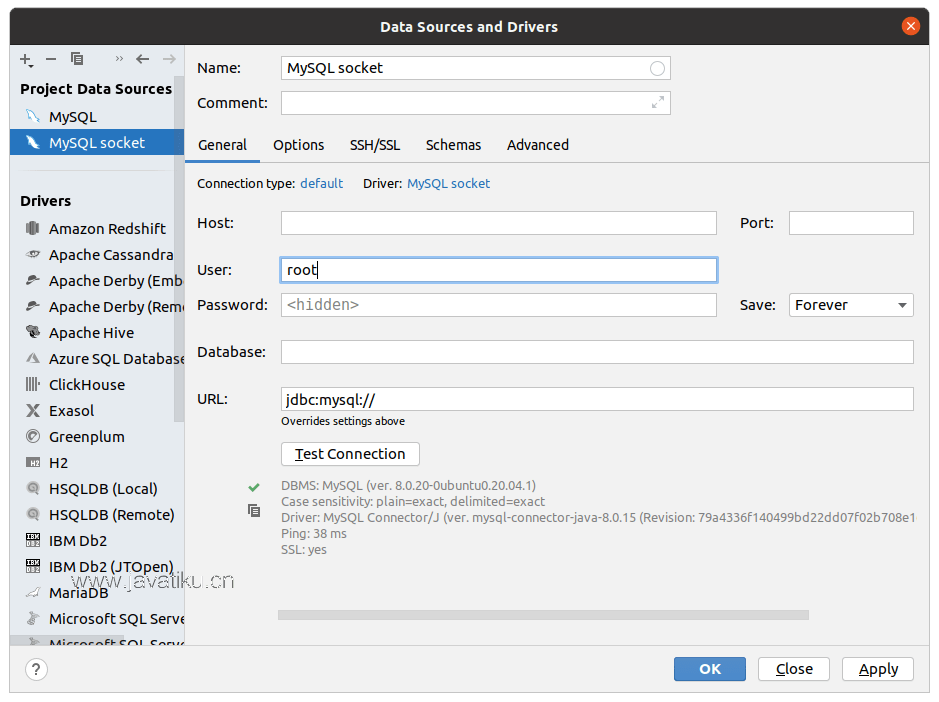Click the Azure SQL Database icon
Image resolution: width=939 pixels, height=702 pixels.
(x=33, y=358)
